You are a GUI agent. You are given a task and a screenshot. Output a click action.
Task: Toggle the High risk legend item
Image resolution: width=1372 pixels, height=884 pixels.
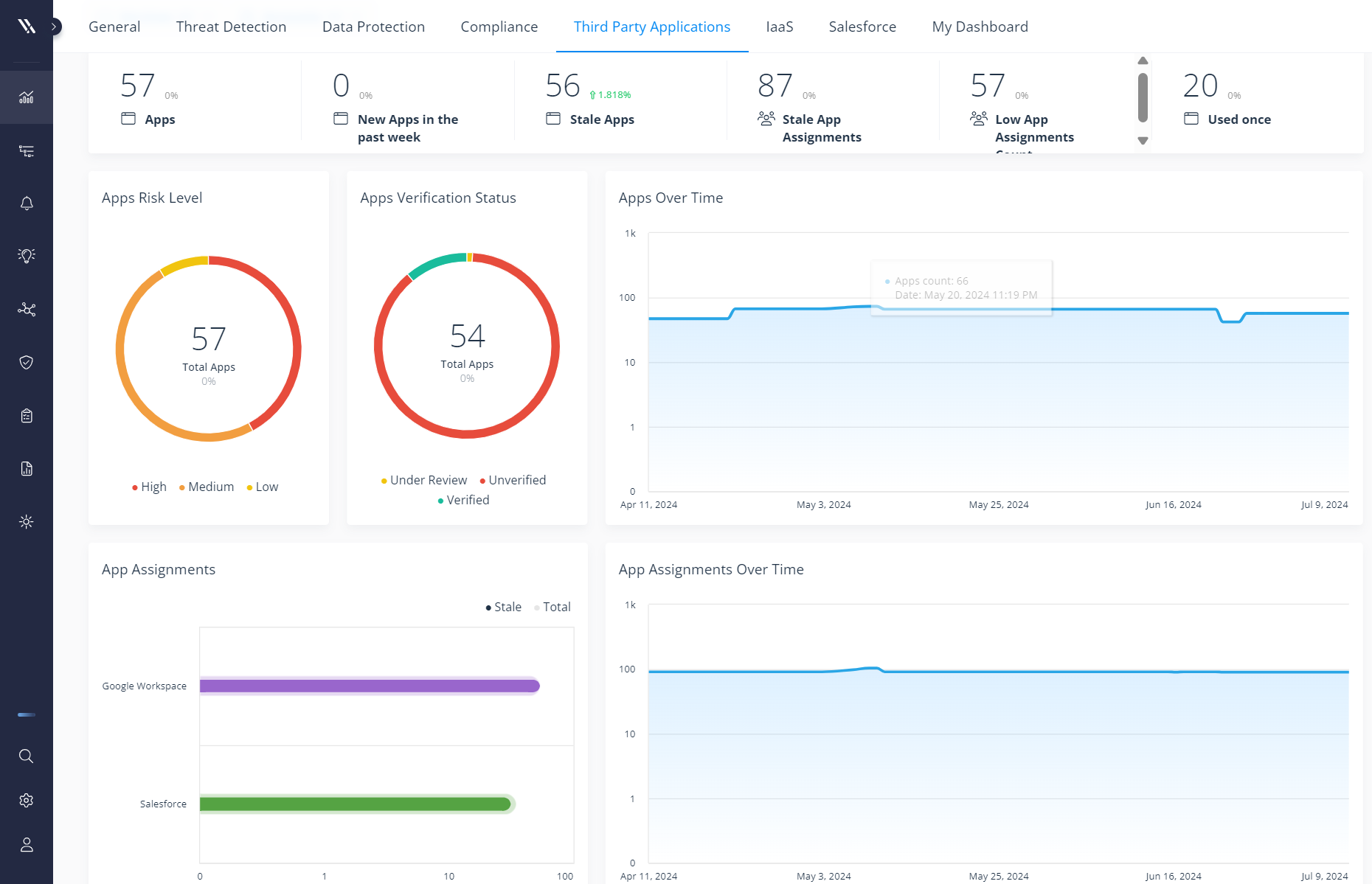pos(149,487)
